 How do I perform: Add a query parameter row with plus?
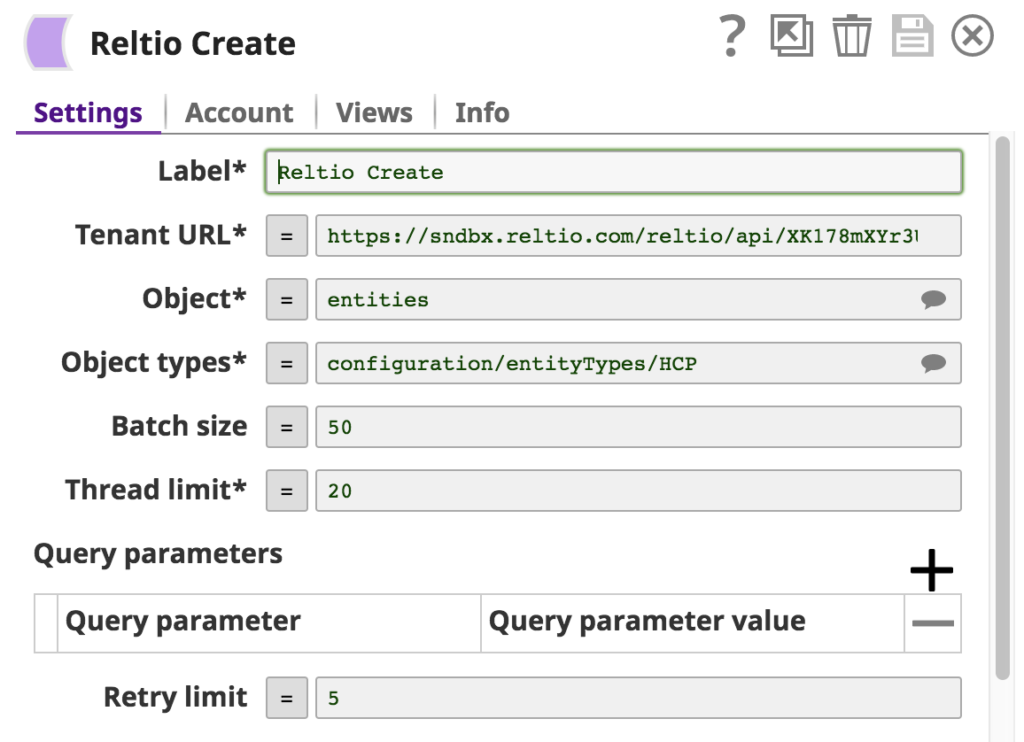tap(932, 570)
